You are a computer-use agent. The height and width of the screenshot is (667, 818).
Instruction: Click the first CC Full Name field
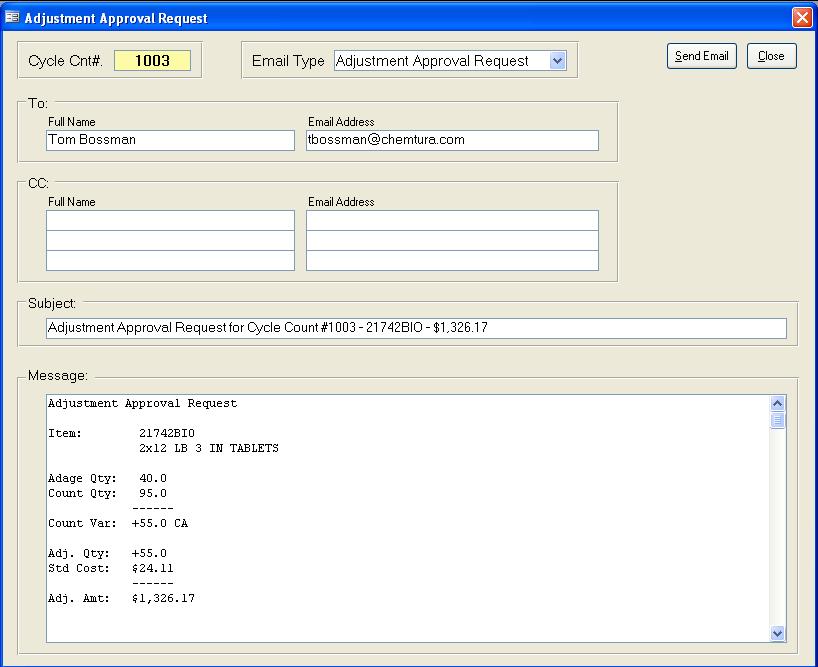[170, 221]
